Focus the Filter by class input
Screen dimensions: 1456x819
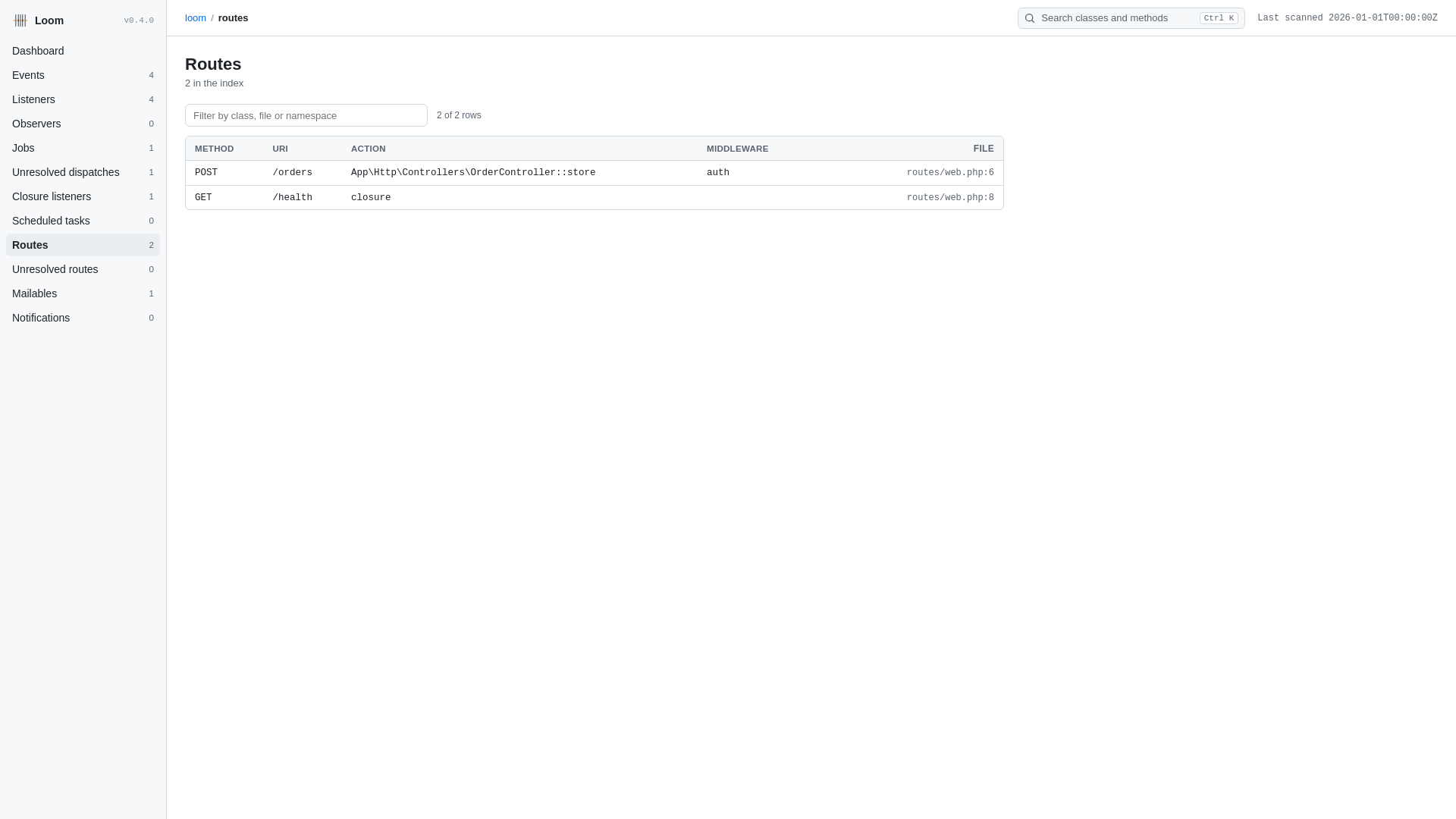point(306,115)
